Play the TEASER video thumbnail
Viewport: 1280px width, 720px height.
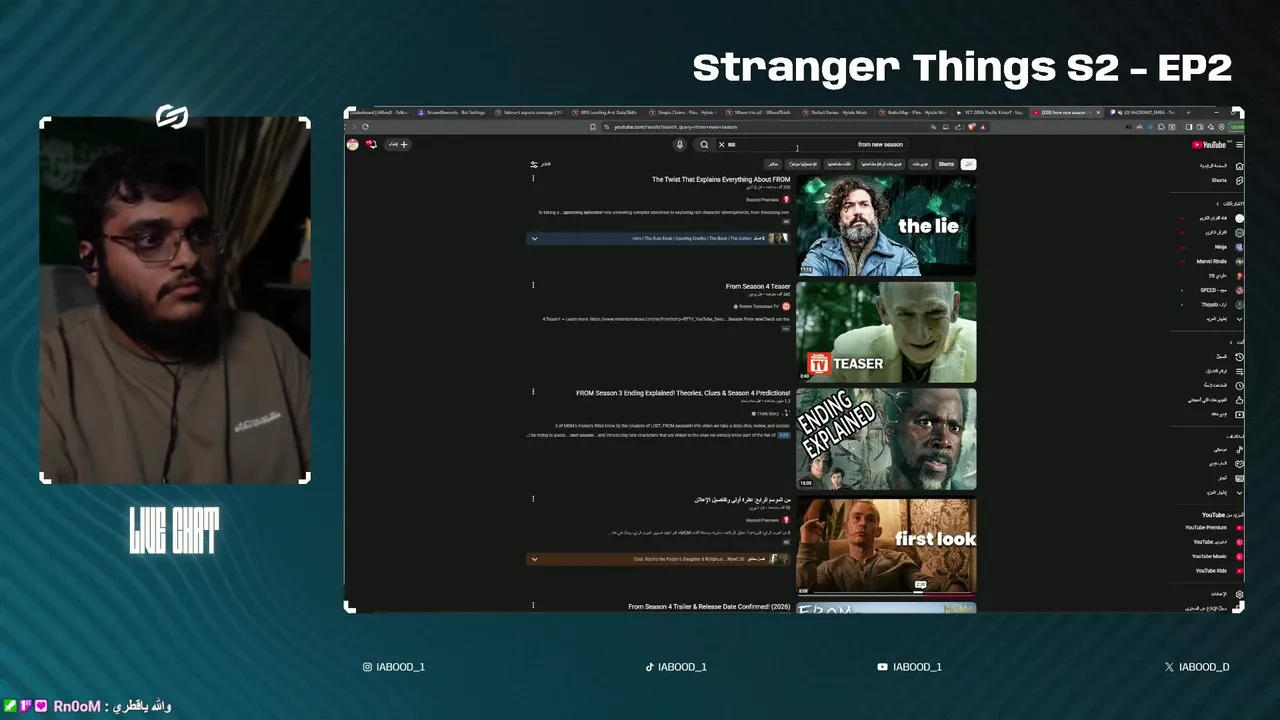886,332
